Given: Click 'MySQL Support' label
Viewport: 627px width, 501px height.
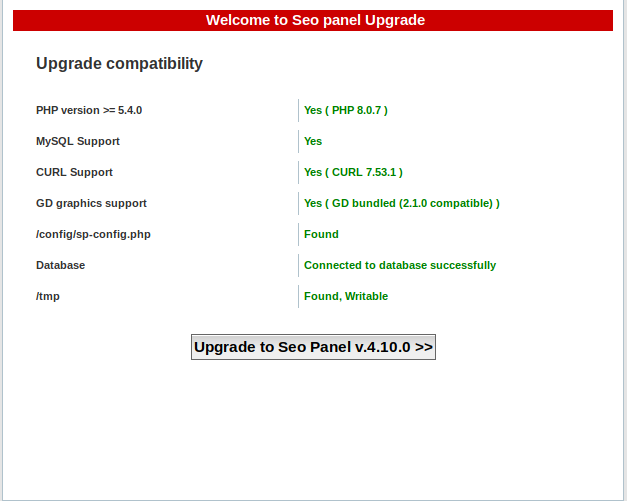Looking at the screenshot, I should pos(78,142).
